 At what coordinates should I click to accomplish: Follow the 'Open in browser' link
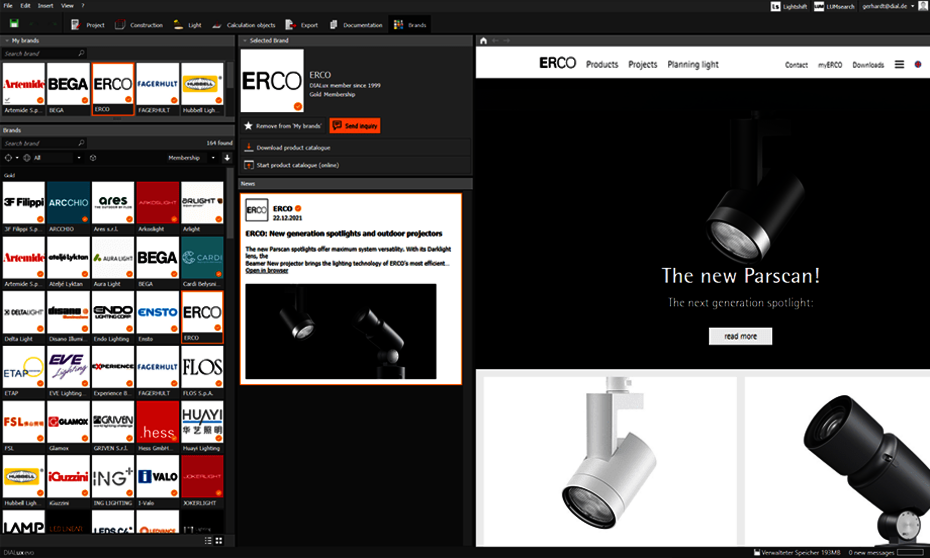tap(267, 271)
